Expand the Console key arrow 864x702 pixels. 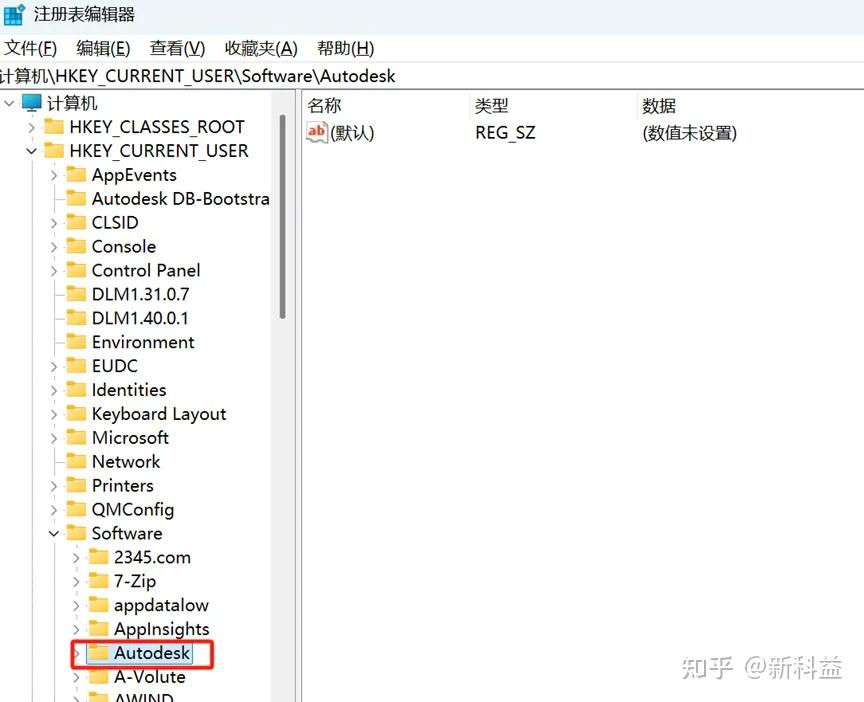pyautogui.click(x=54, y=247)
